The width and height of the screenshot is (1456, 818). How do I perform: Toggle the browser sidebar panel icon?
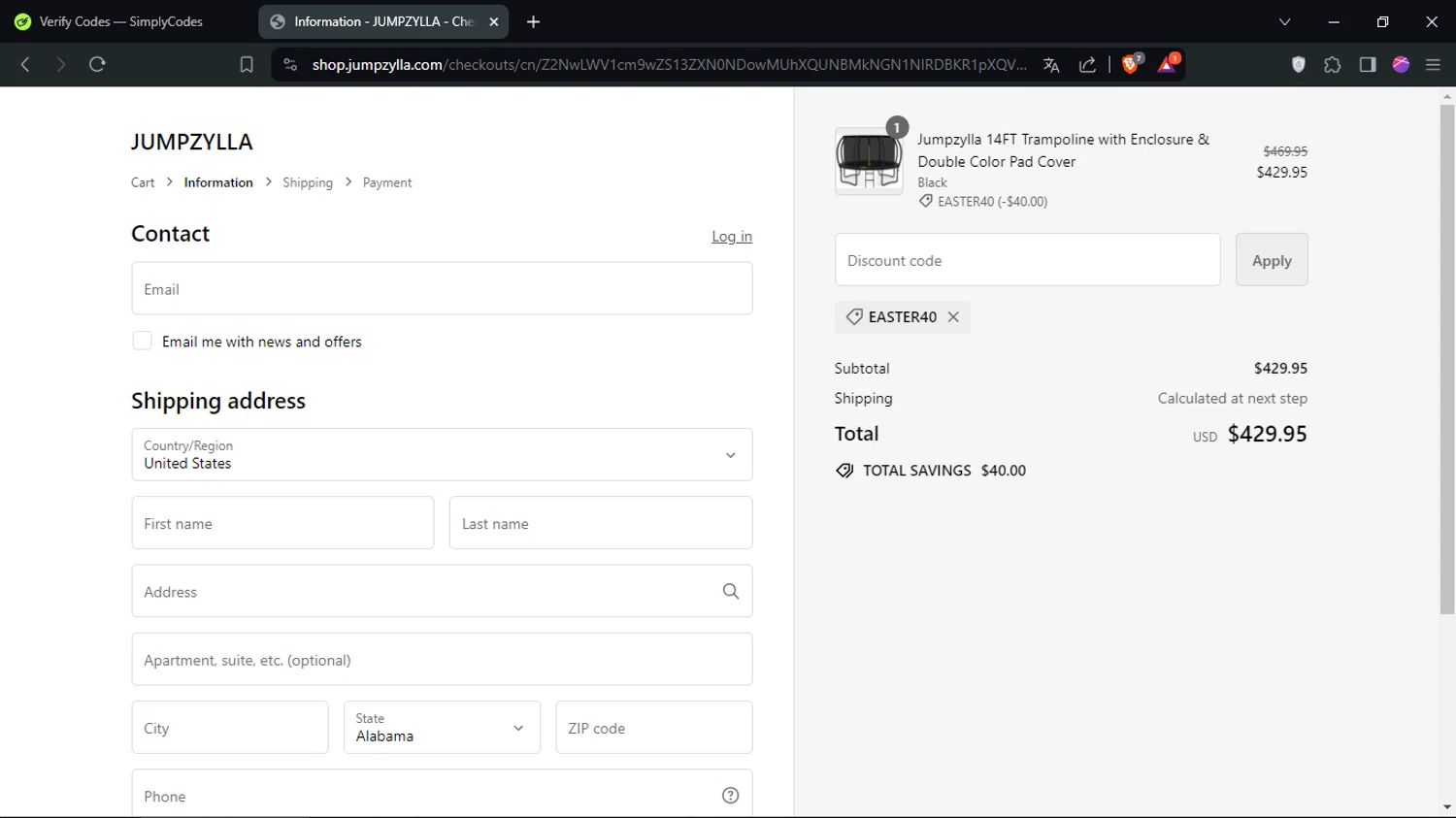click(x=1368, y=65)
